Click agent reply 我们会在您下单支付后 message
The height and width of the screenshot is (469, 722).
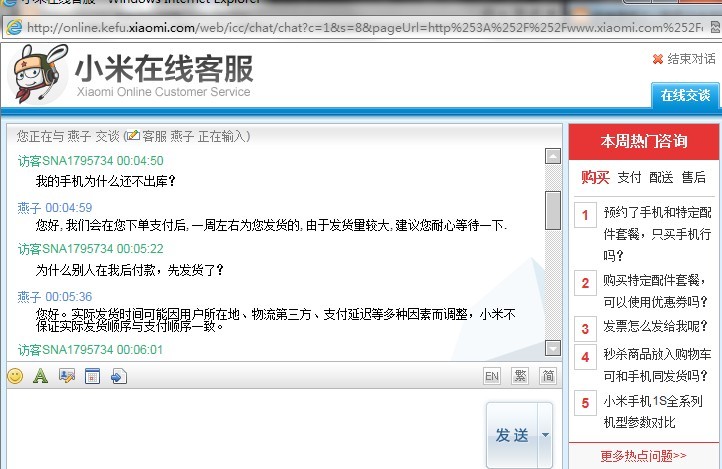point(271,225)
